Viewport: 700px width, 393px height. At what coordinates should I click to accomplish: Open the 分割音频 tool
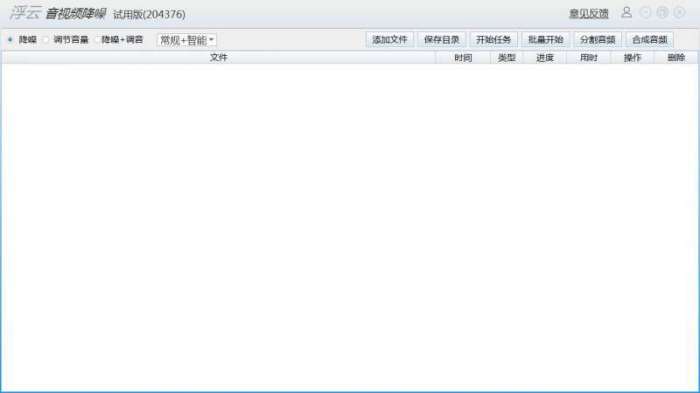pos(598,40)
